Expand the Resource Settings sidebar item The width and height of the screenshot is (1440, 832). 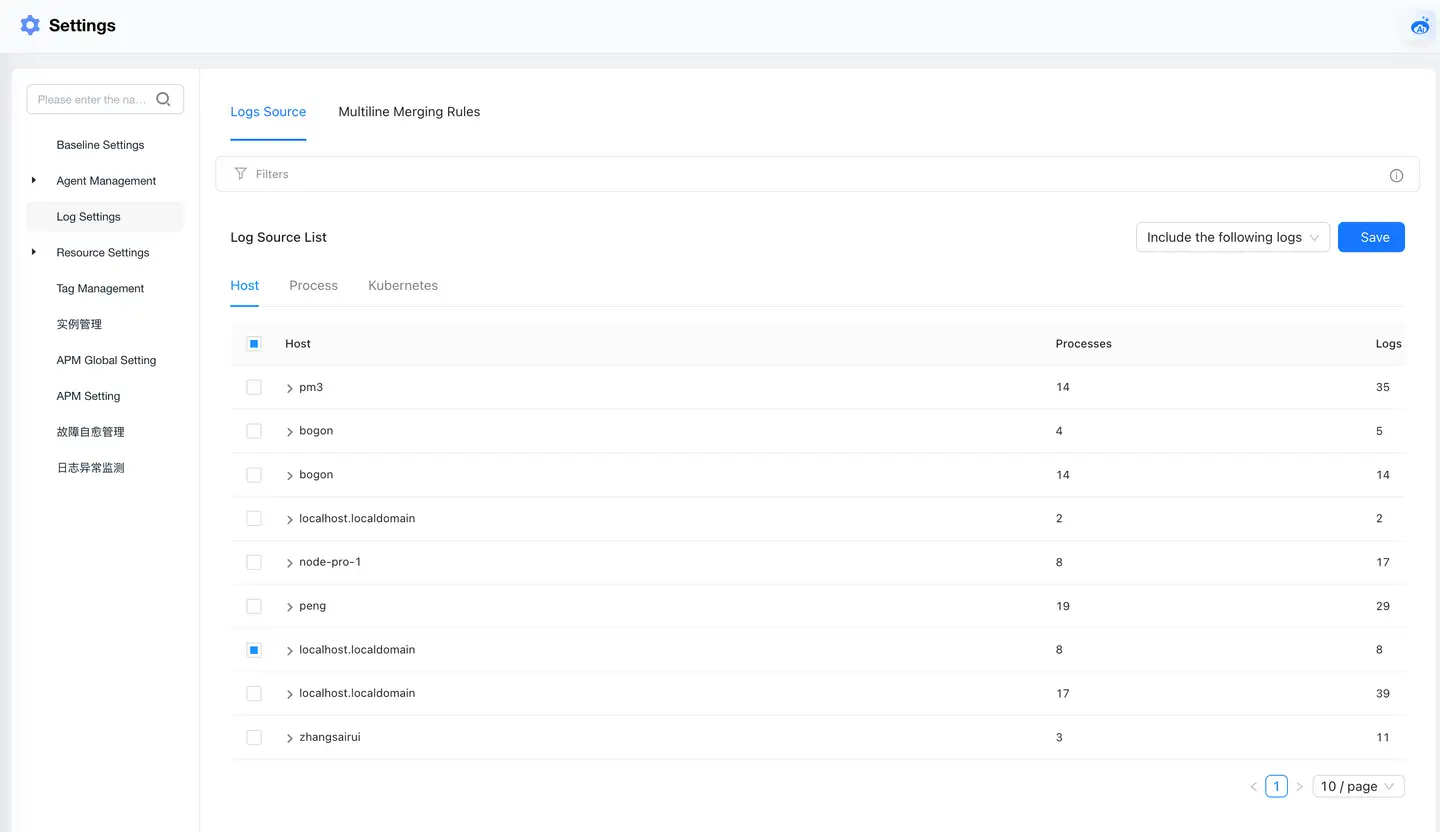(x=34, y=253)
